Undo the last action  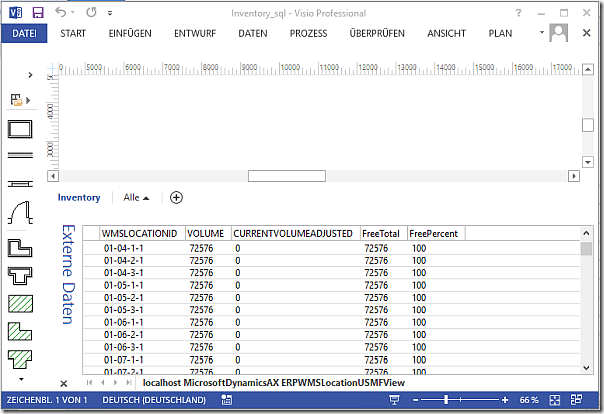pyautogui.click(x=60, y=12)
